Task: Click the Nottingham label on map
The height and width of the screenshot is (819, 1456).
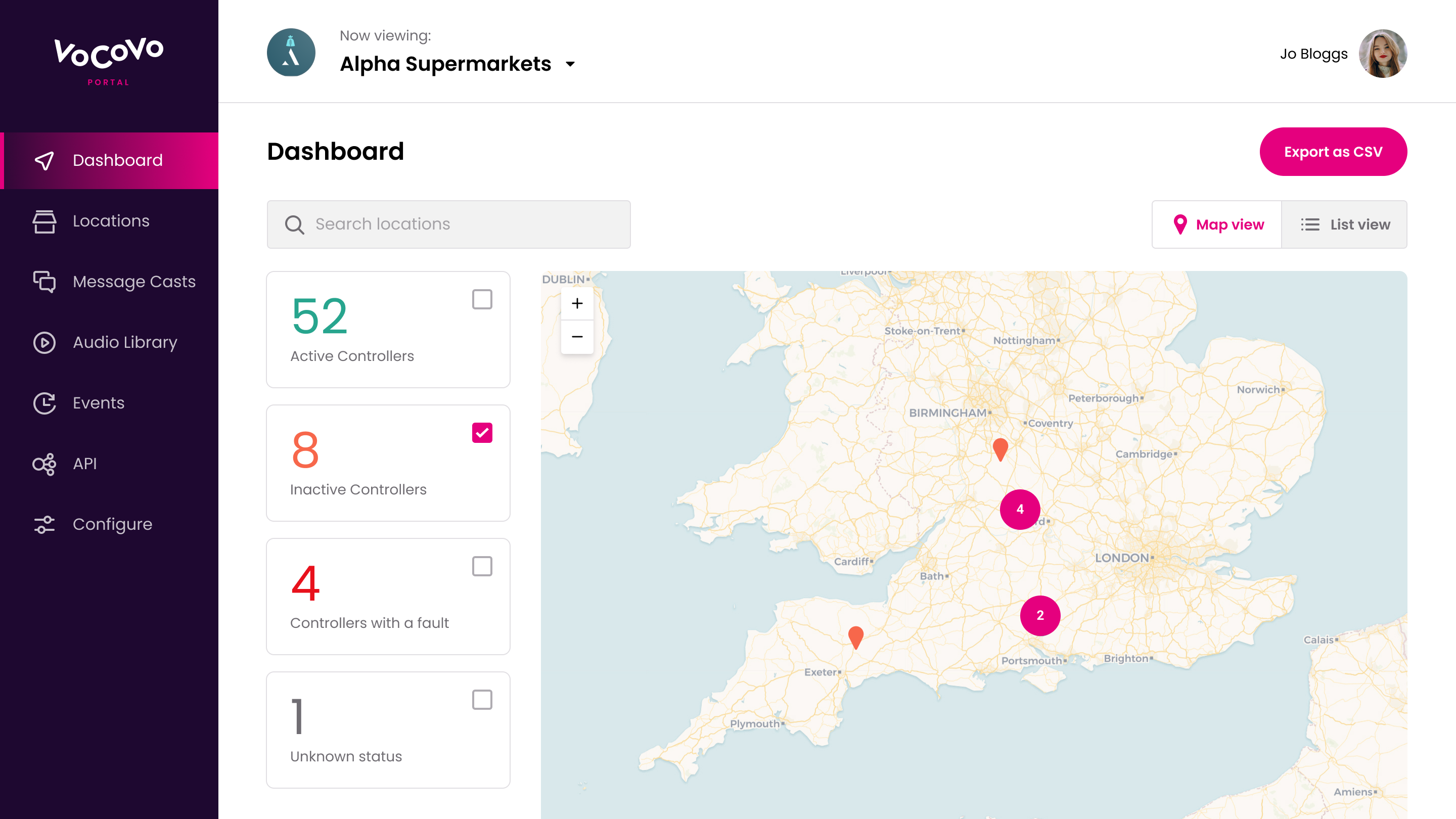Action: (x=1024, y=340)
